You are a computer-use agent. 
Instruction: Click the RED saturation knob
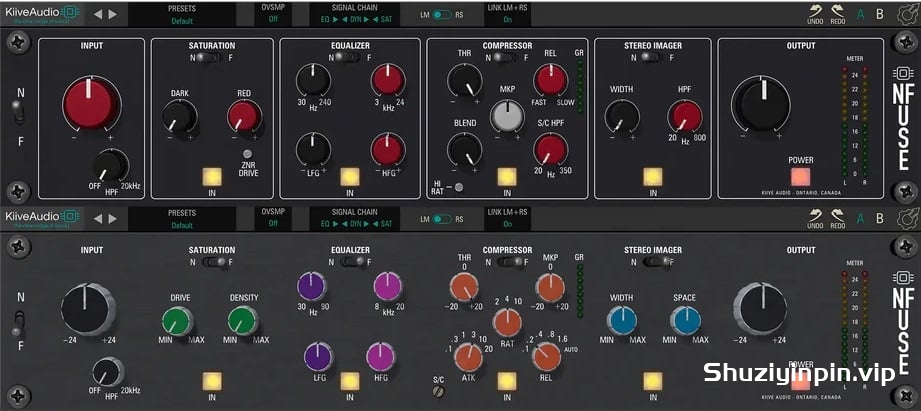(x=244, y=116)
